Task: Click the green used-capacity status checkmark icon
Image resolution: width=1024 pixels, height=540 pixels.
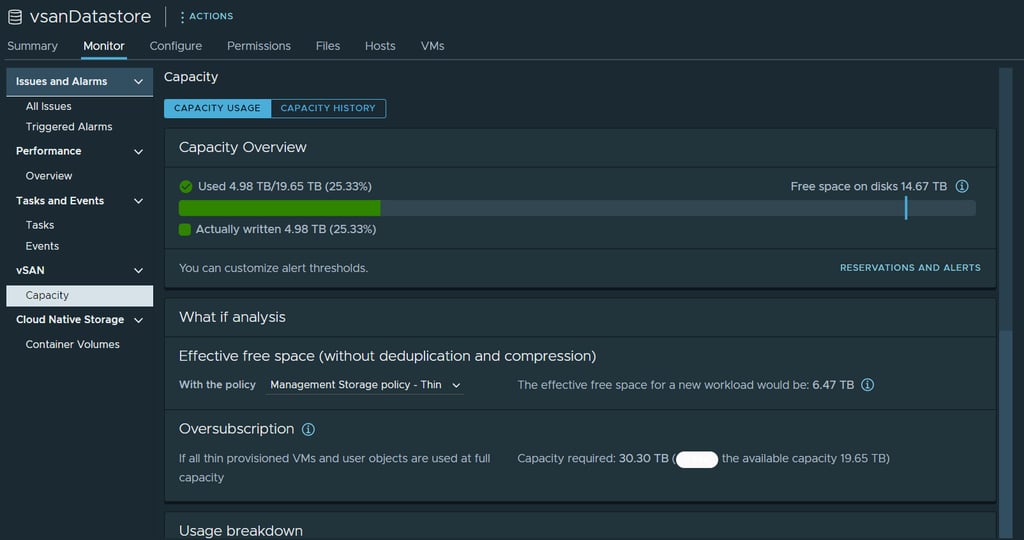Action: (x=185, y=186)
